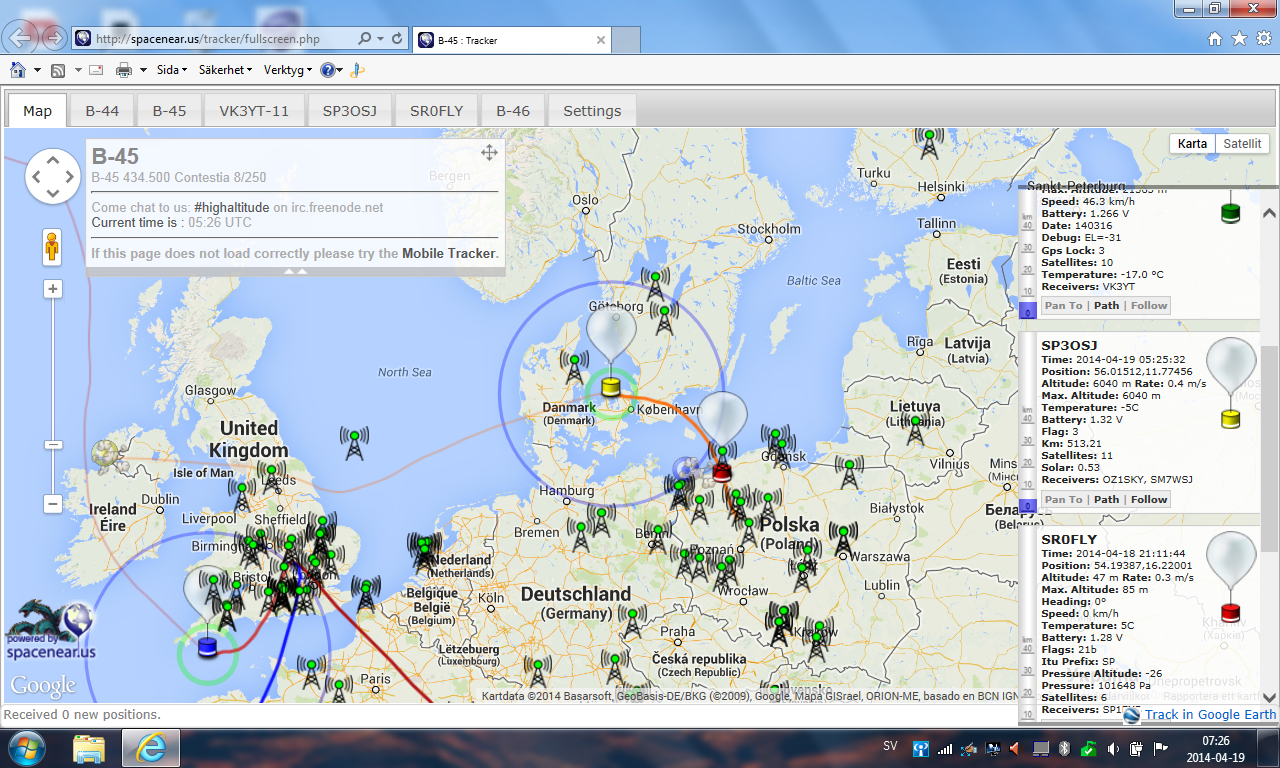Click Follow for the VK3YT vehicle
This screenshot has height=768, width=1280.
coord(1149,305)
